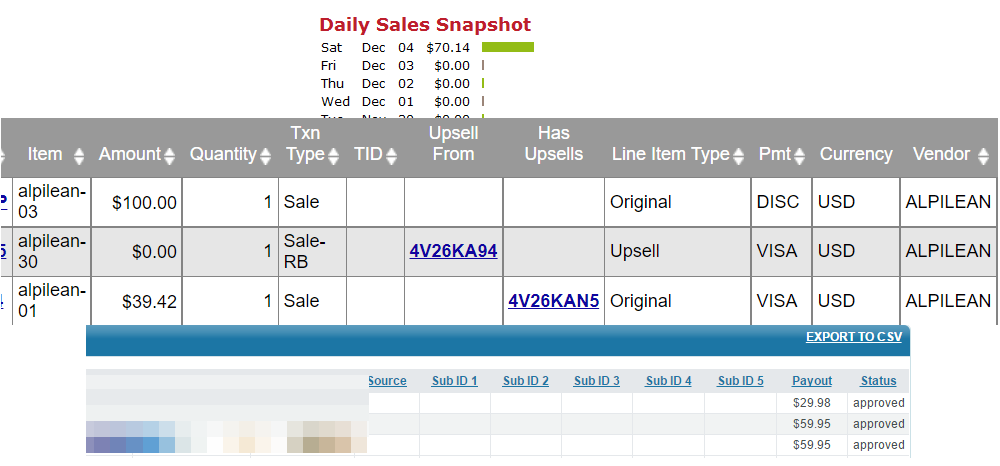Image resolution: width=1000 pixels, height=466 pixels.
Task: Click the Amount column sort arrows
Action: point(169,156)
